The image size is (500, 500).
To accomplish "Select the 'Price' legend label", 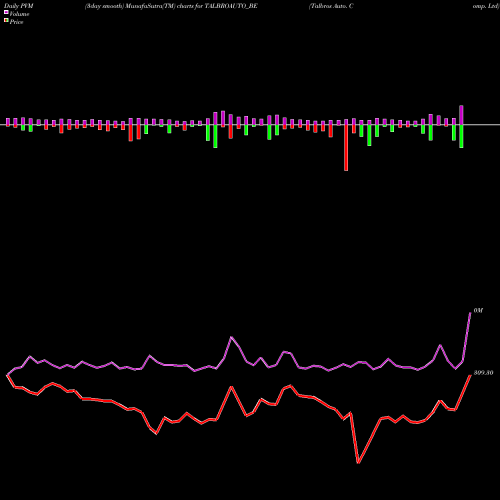I will 16,22.
